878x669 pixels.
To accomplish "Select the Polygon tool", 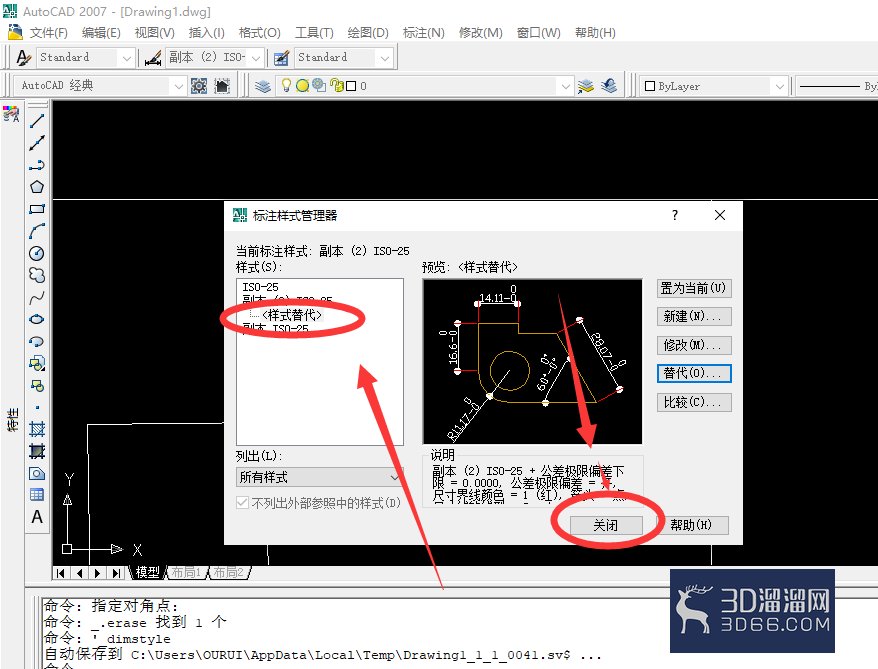I will [37, 187].
